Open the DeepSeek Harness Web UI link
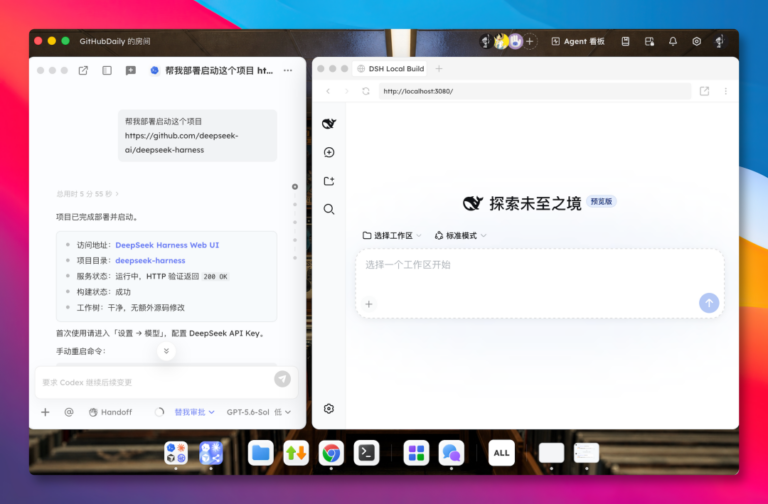 coord(167,245)
